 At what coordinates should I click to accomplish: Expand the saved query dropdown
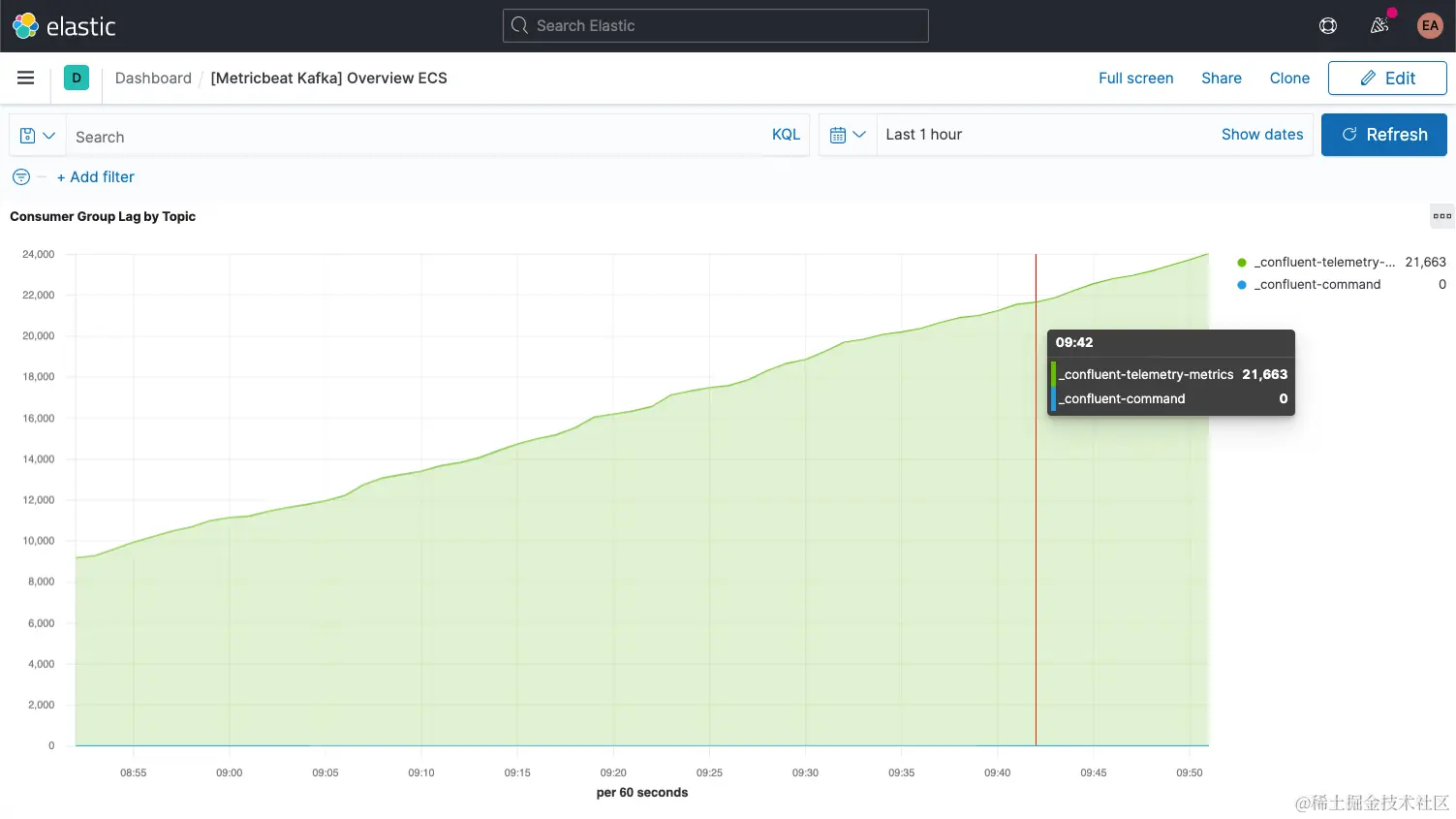38,136
